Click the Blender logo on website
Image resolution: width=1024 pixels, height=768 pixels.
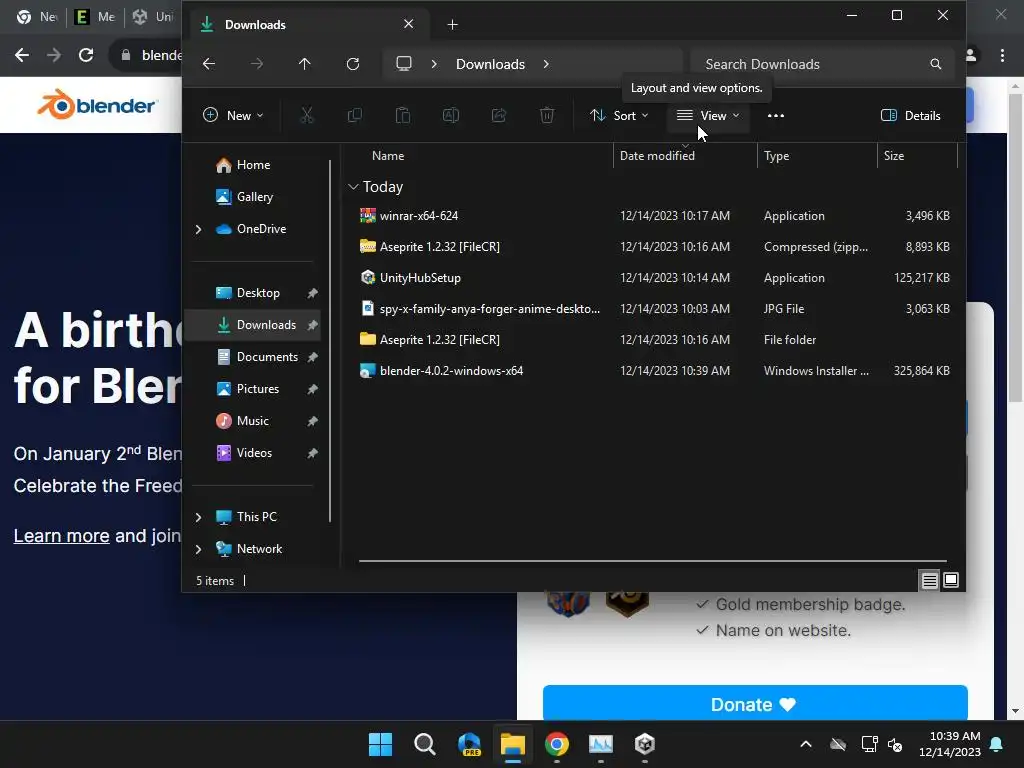[97, 104]
